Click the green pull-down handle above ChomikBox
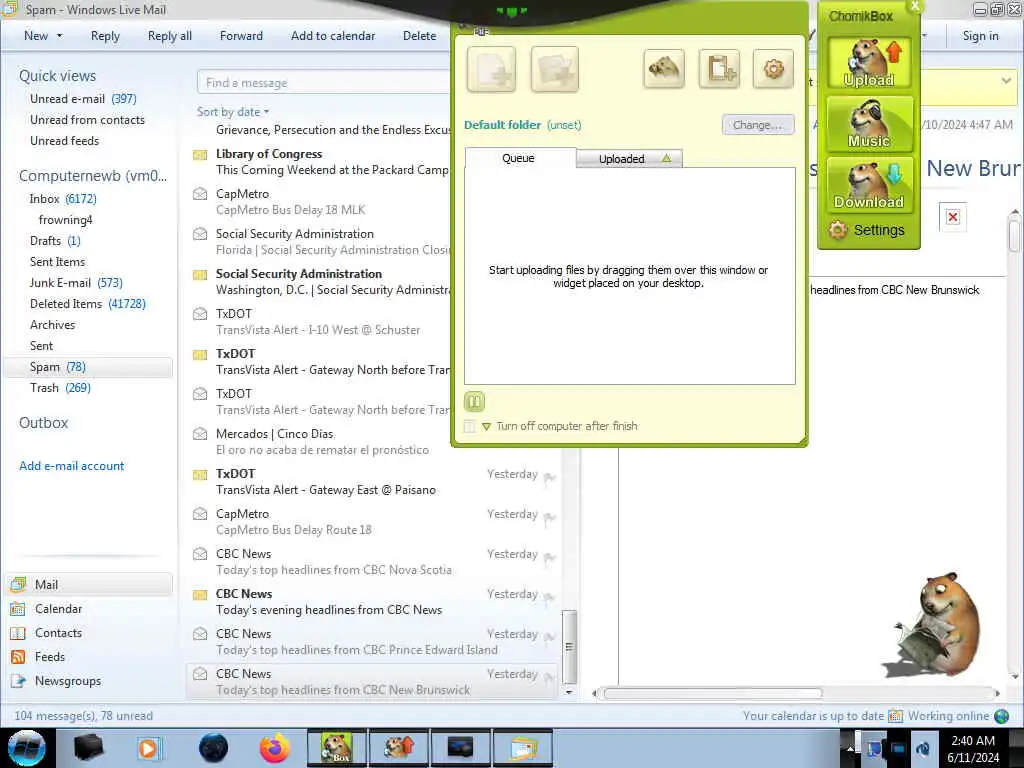This screenshot has width=1024, height=768. pos(512,11)
